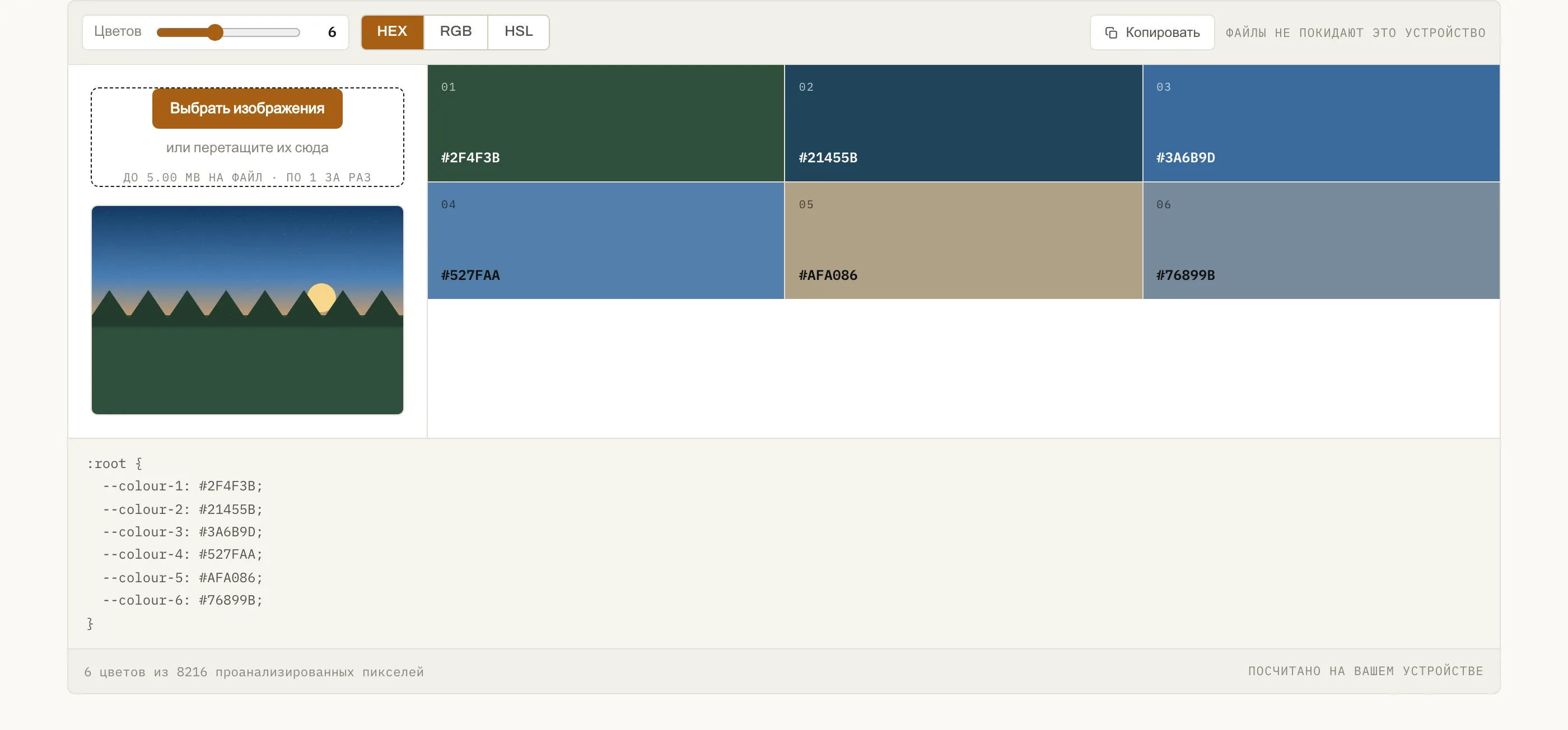Click the analyzed pixels status text
Image resolution: width=1568 pixels, height=730 pixels.
pyautogui.click(x=254, y=672)
